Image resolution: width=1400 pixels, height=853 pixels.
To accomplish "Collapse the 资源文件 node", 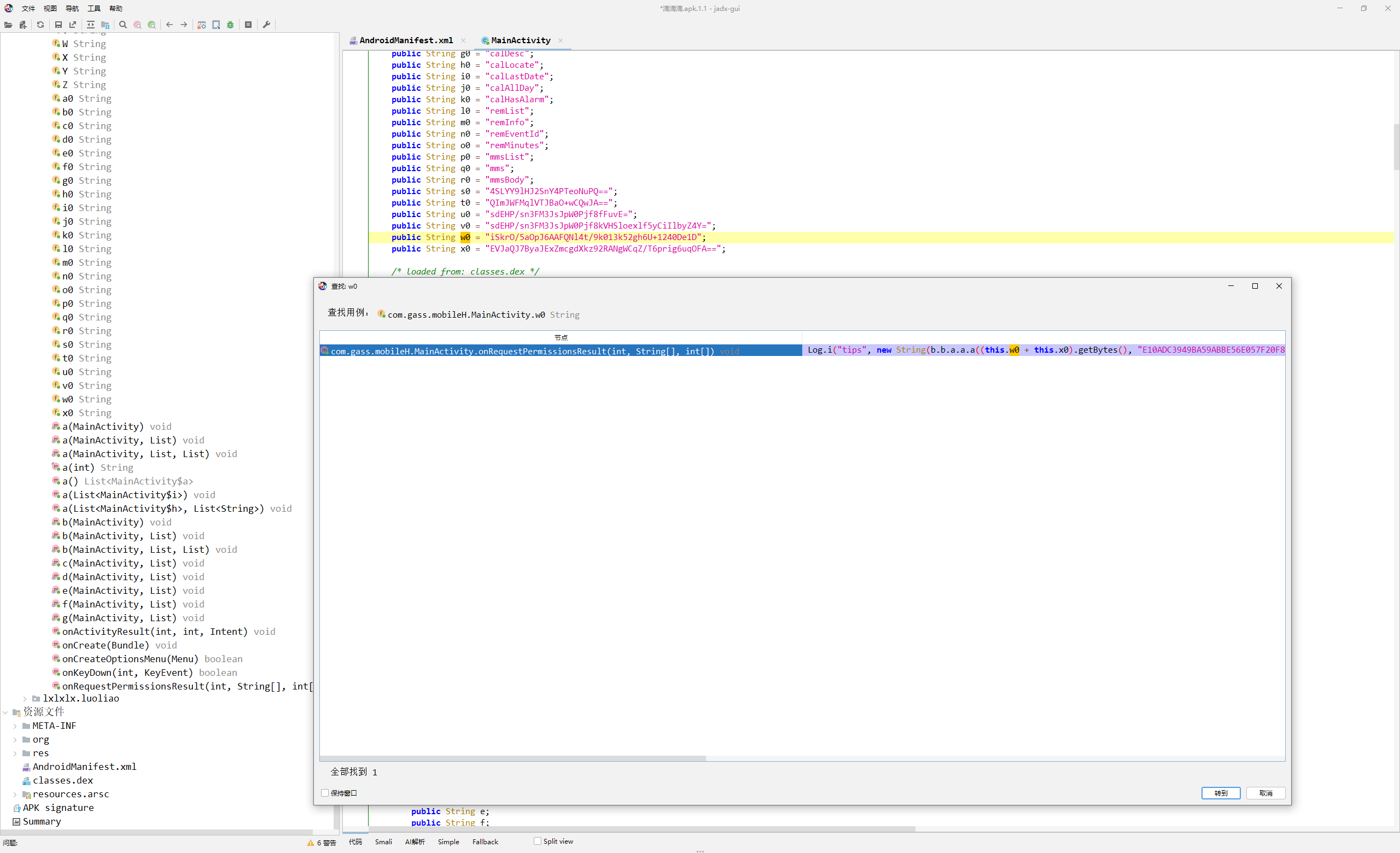I will click(5, 712).
